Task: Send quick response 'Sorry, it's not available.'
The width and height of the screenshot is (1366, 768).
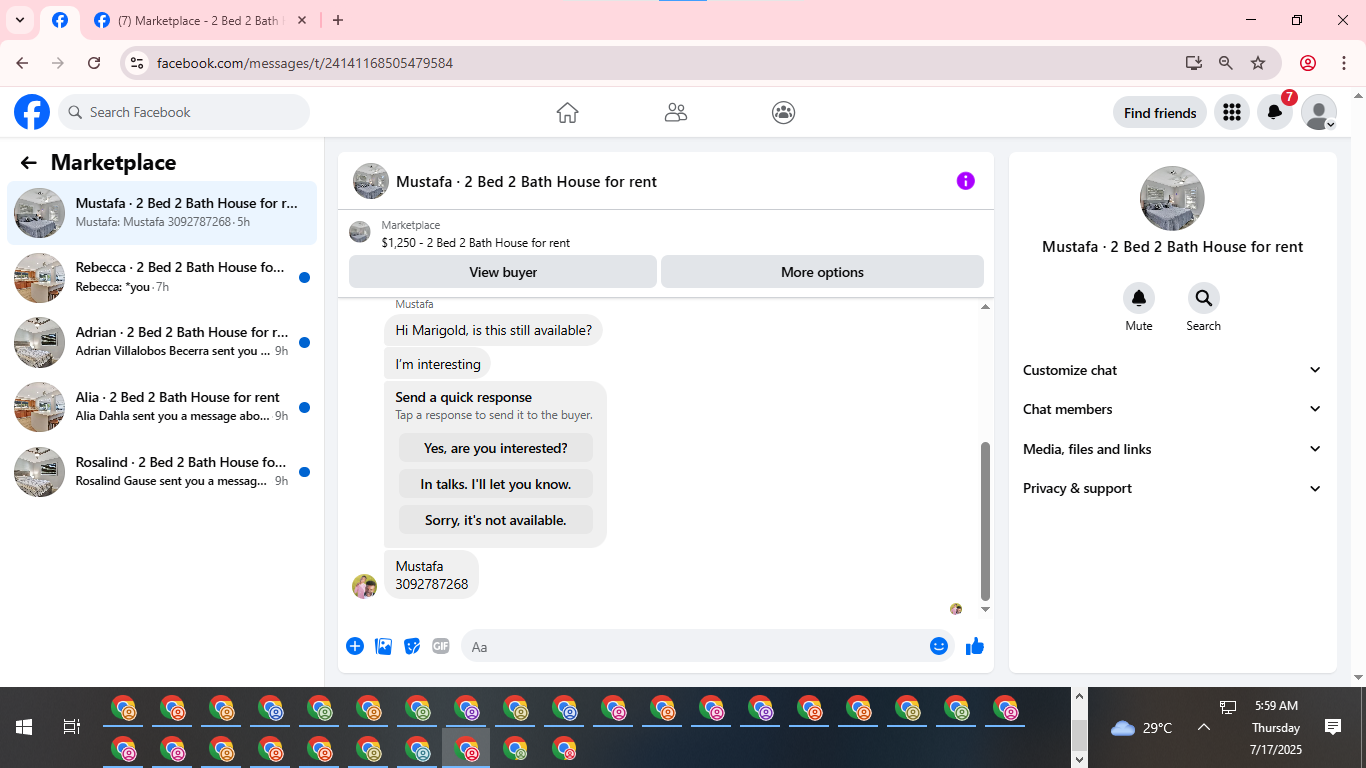Action: point(496,520)
